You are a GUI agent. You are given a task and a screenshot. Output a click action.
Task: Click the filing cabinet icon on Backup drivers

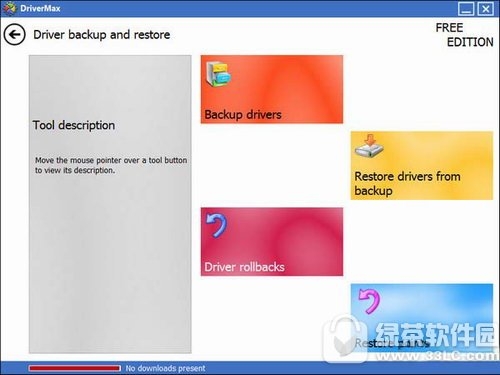[x=218, y=74]
